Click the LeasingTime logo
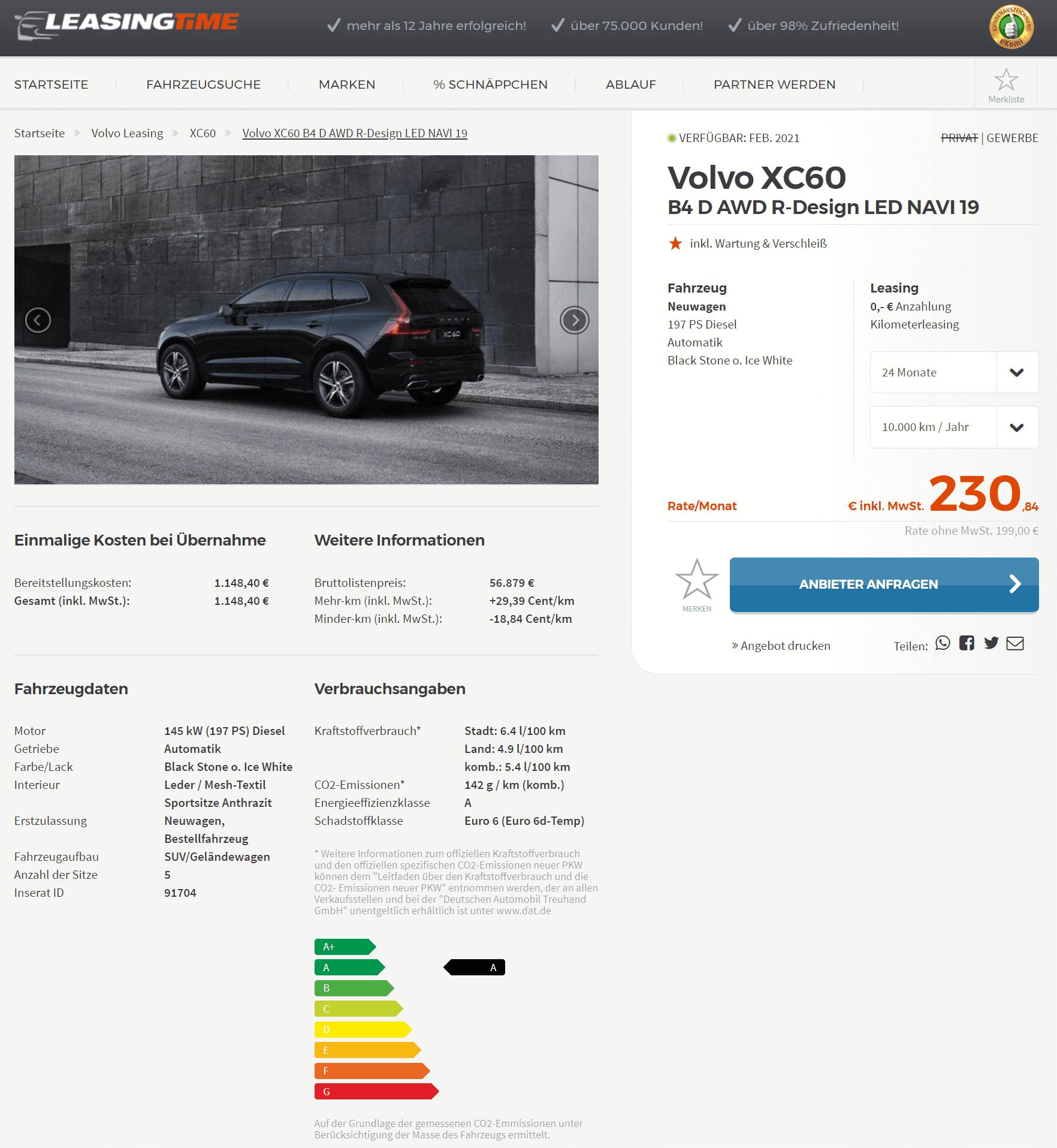Screen dimensions: 1057x1148 (126, 25)
